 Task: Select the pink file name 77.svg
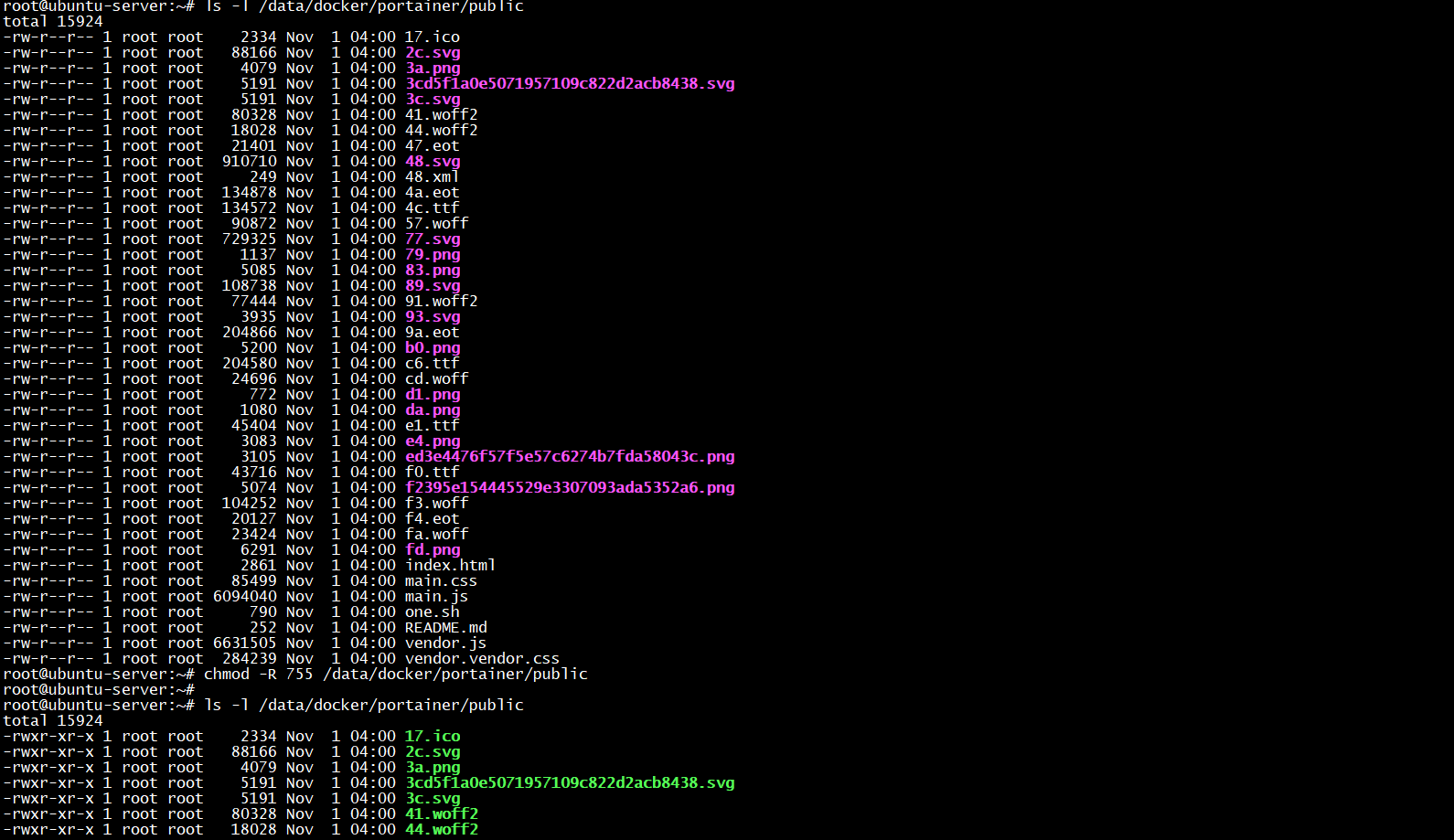click(x=433, y=239)
